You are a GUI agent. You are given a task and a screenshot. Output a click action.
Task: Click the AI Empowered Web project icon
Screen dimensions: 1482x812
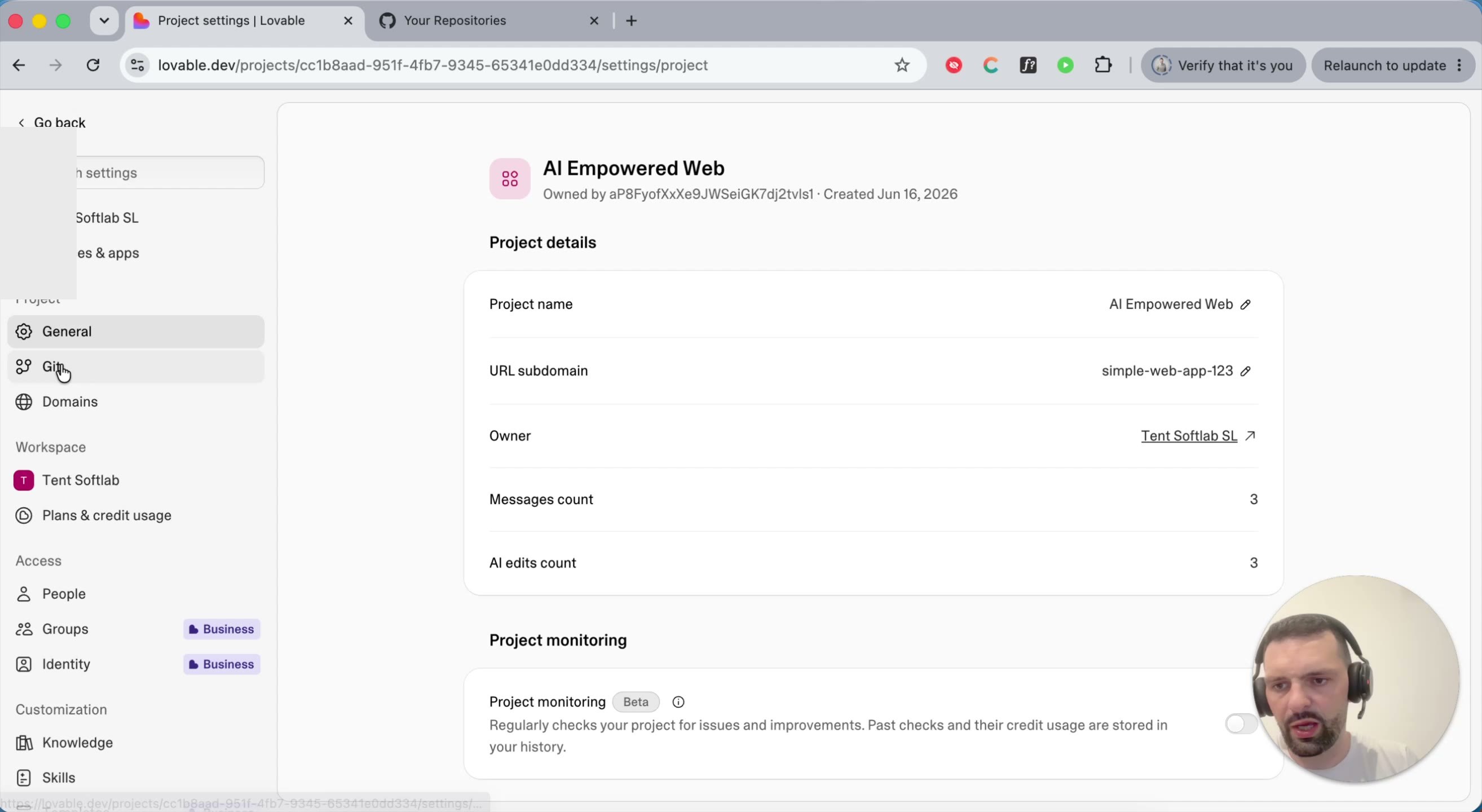pyautogui.click(x=510, y=179)
